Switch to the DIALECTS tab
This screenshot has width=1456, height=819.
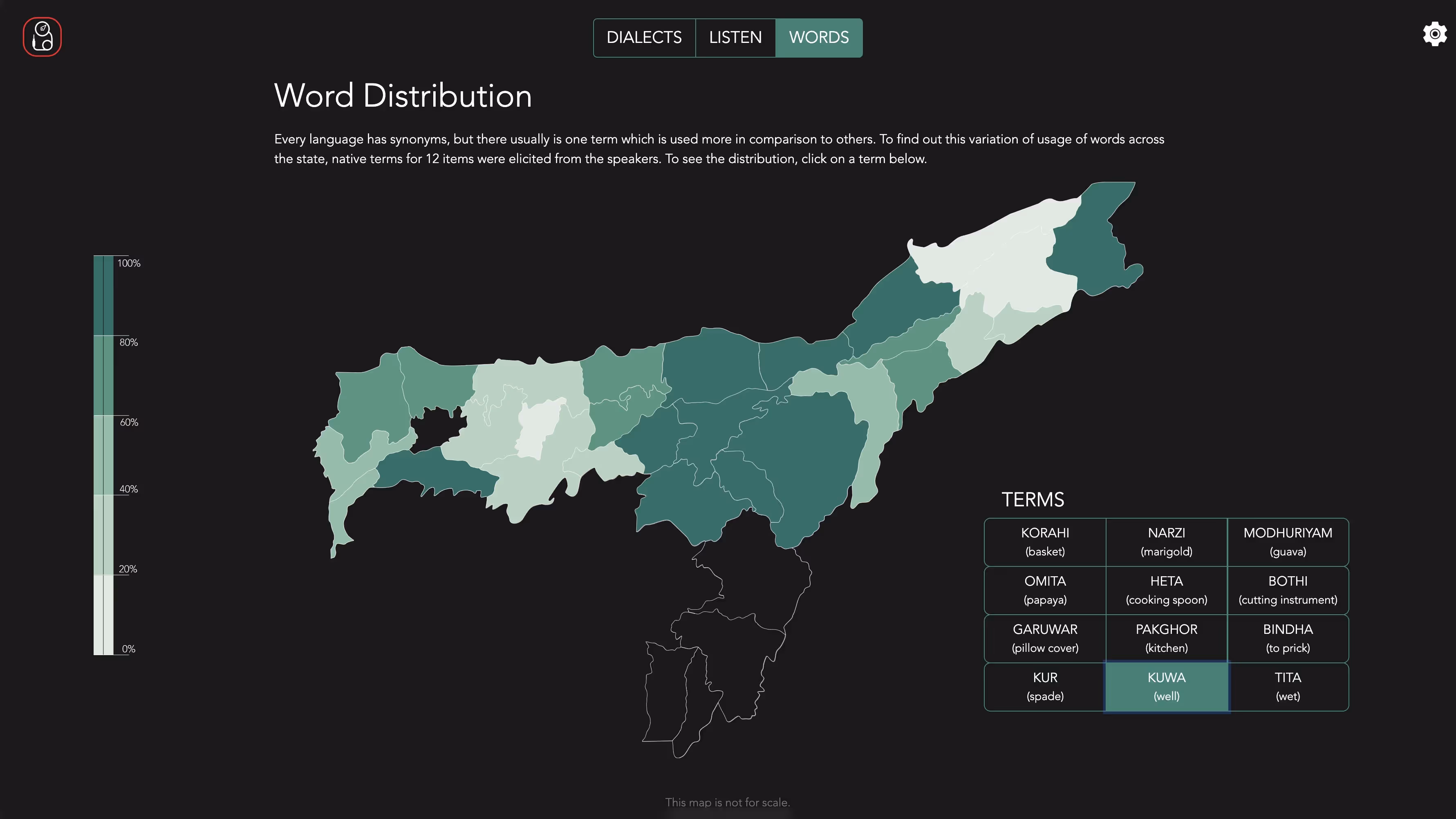644,38
